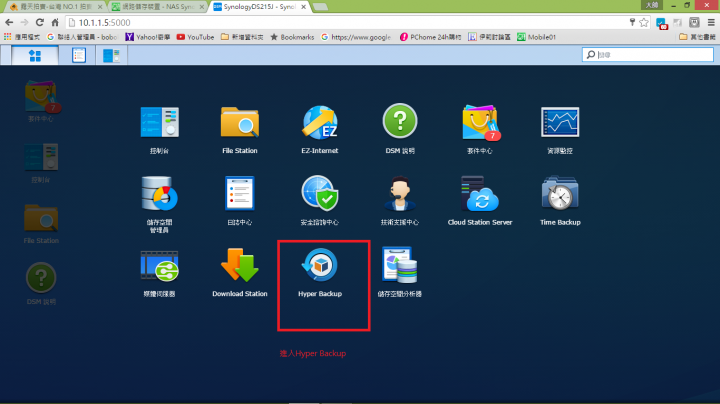Switch to the first Chrome tab
The height and width of the screenshot is (404, 720).
point(55,7)
